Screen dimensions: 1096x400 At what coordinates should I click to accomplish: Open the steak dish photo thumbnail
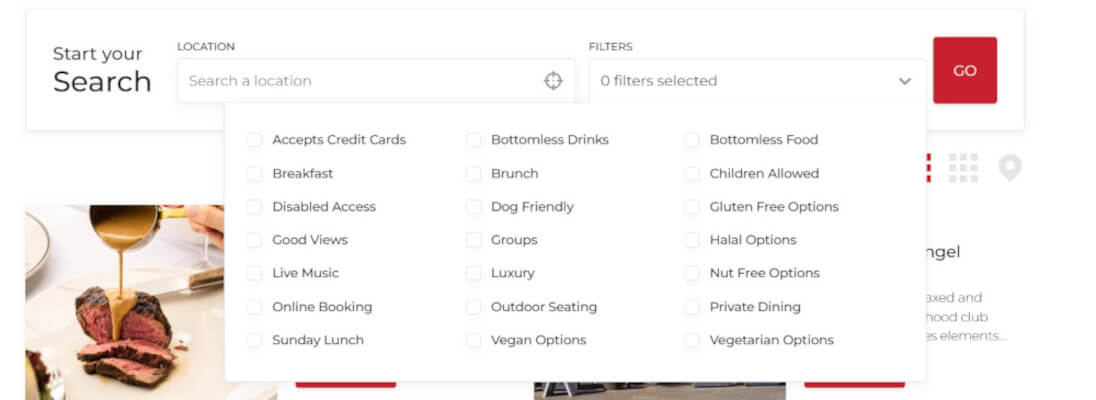tap(125, 302)
